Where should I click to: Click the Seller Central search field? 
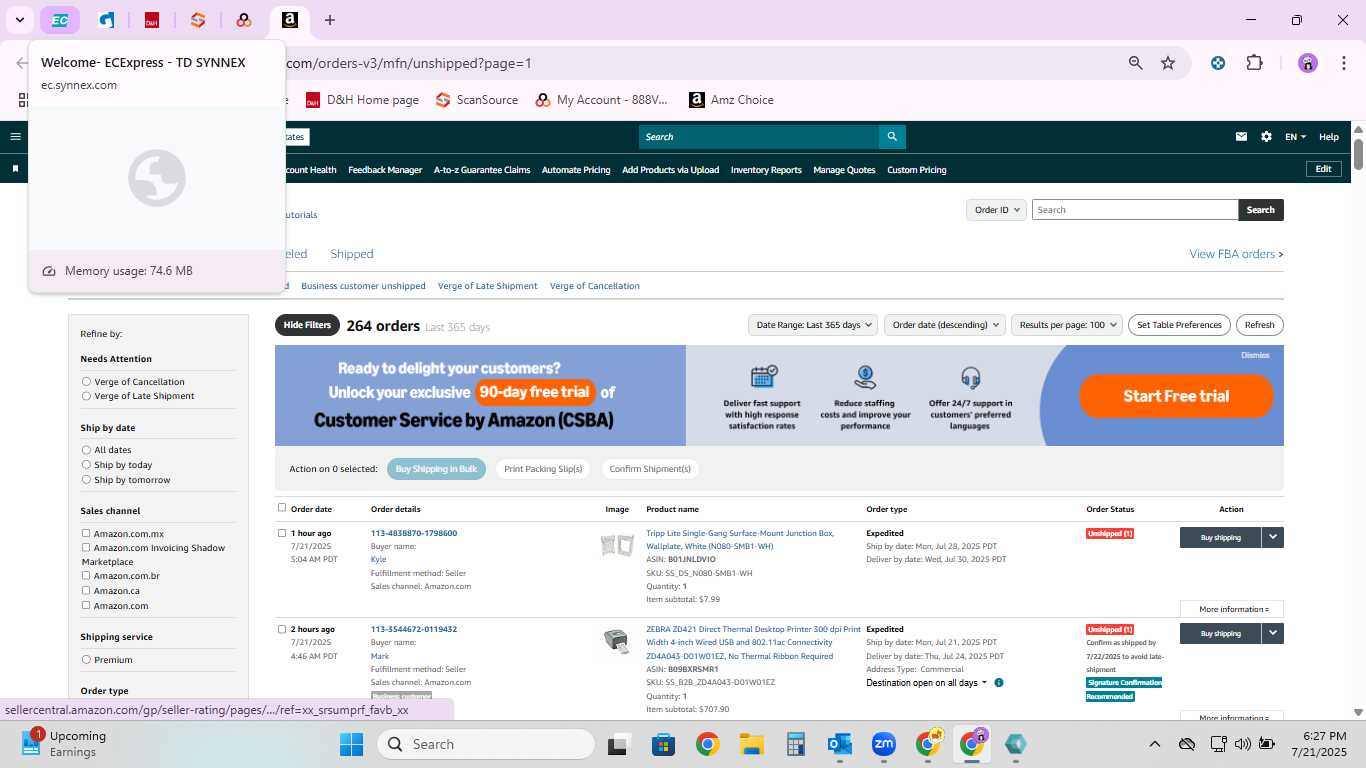(759, 137)
